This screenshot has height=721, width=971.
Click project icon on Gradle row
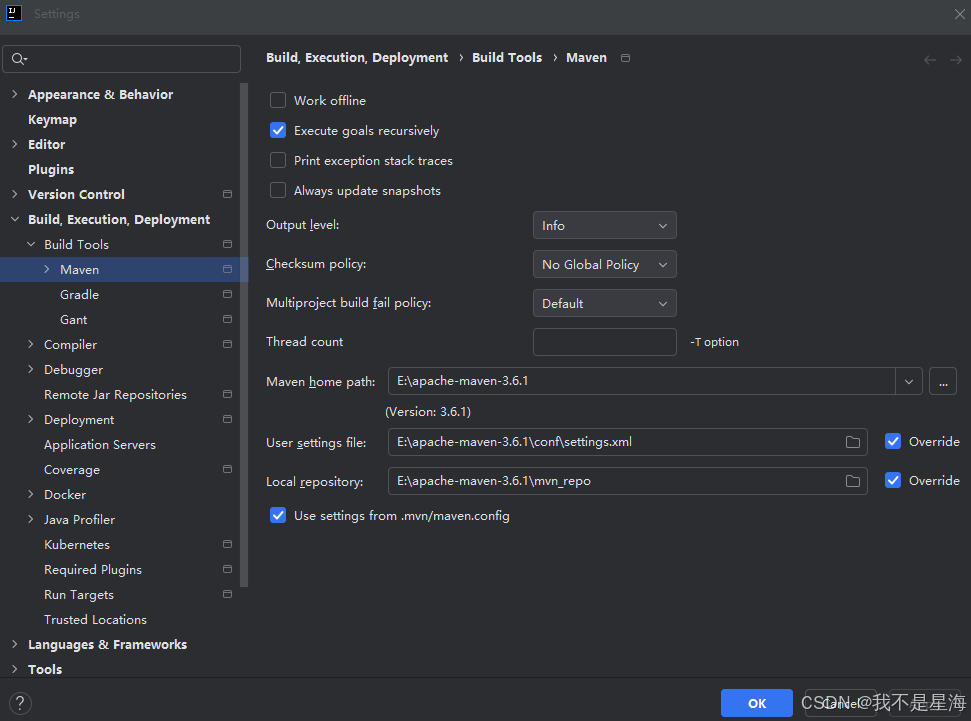pyautogui.click(x=227, y=294)
